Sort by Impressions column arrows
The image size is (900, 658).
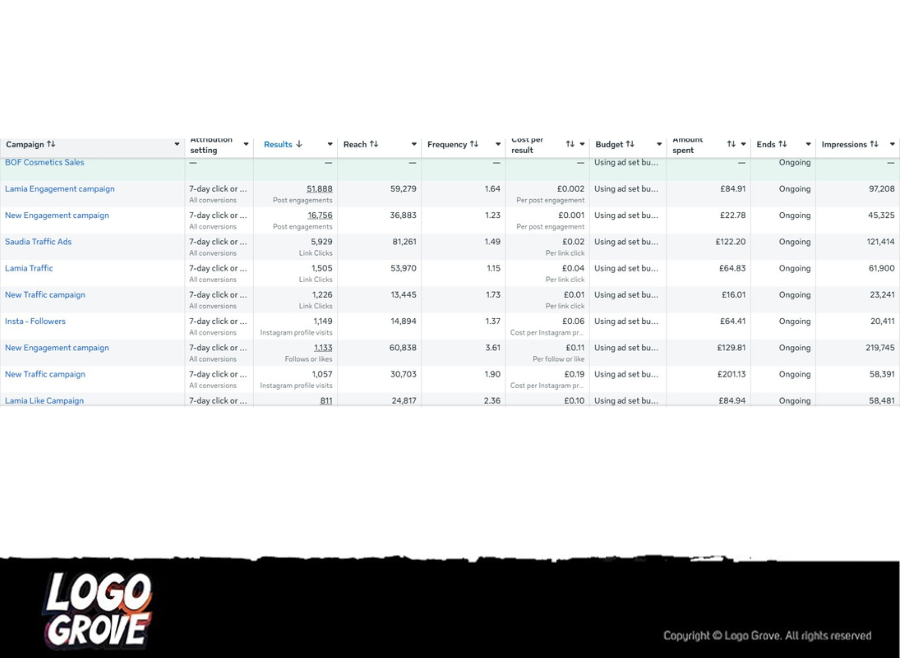pyautogui.click(x=874, y=144)
